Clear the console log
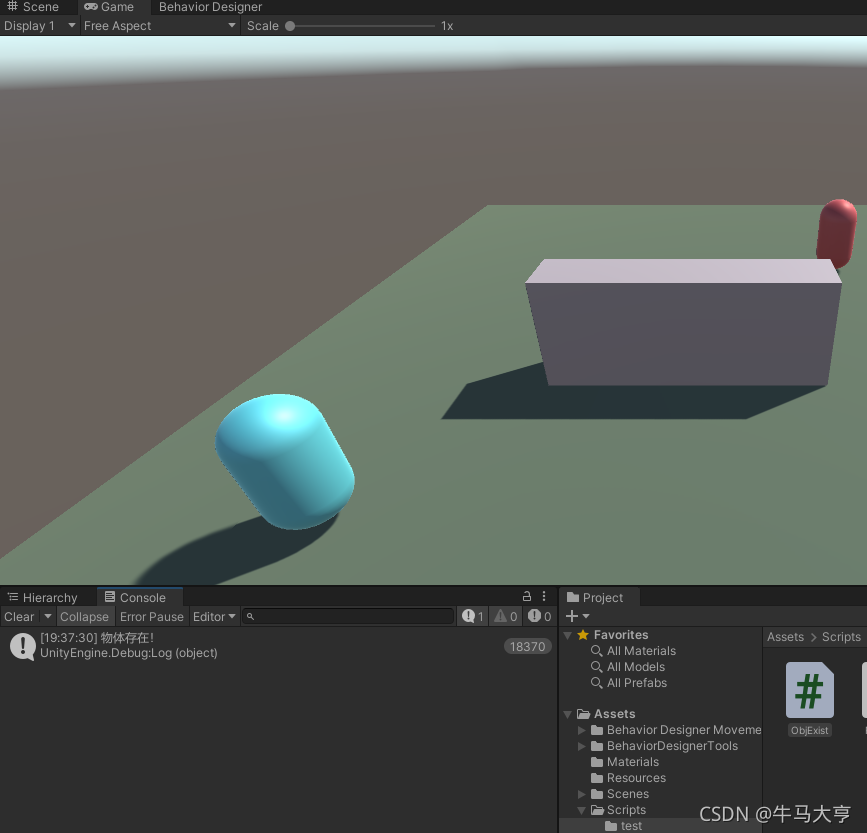Image resolution: width=867 pixels, height=833 pixels. (x=19, y=617)
